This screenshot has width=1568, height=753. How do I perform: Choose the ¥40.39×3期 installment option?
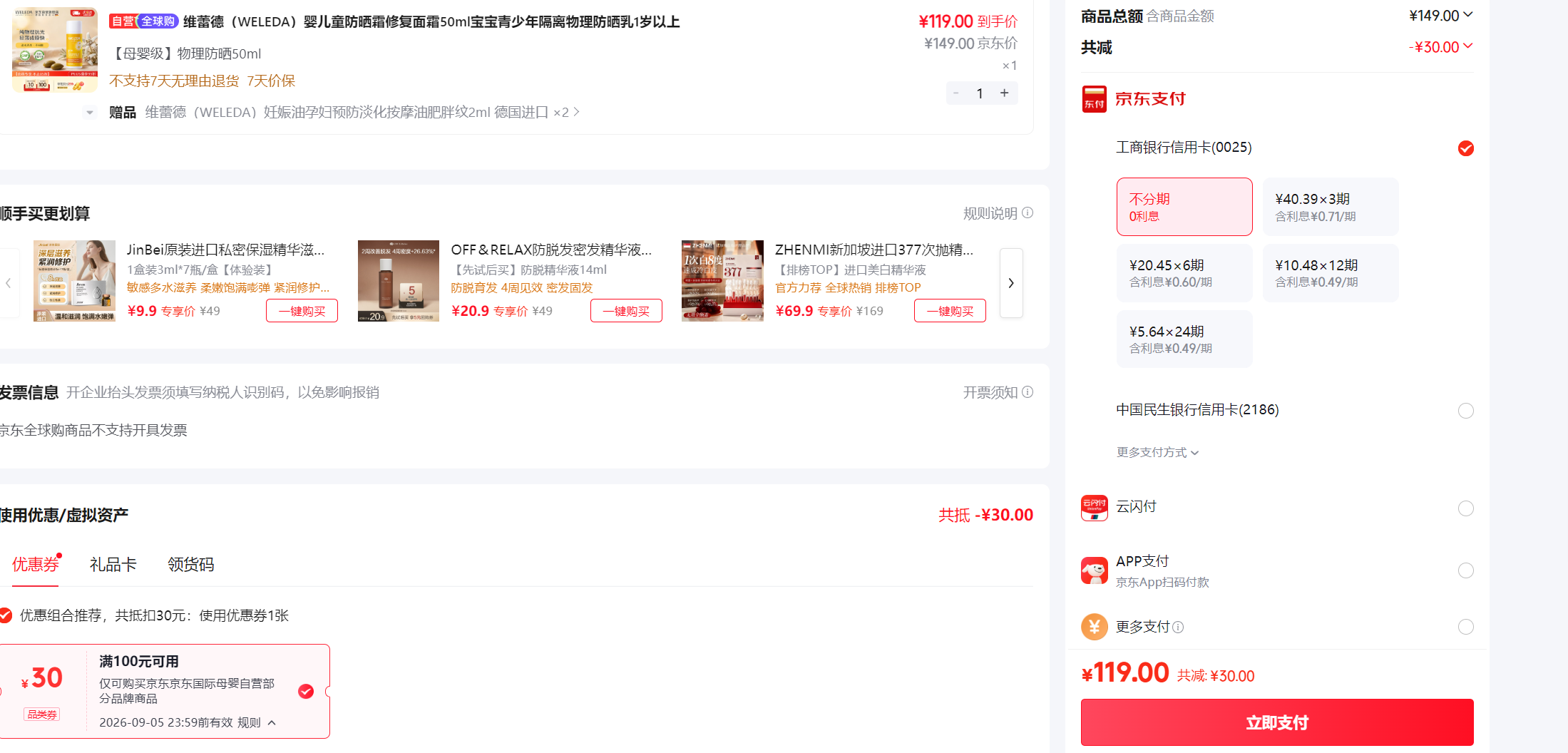(x=1331, y=207)
